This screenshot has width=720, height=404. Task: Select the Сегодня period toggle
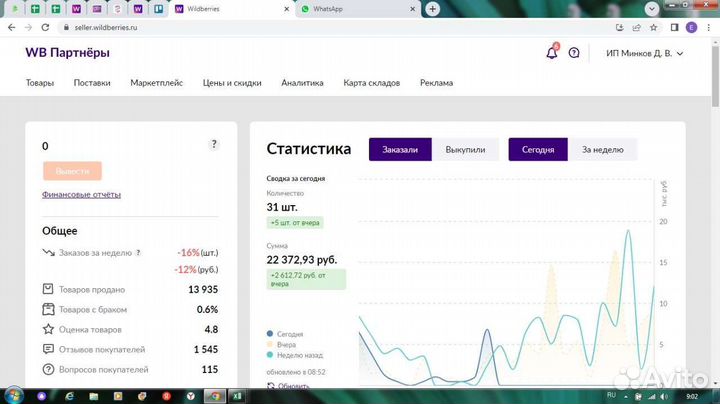[x=538, y=150]
